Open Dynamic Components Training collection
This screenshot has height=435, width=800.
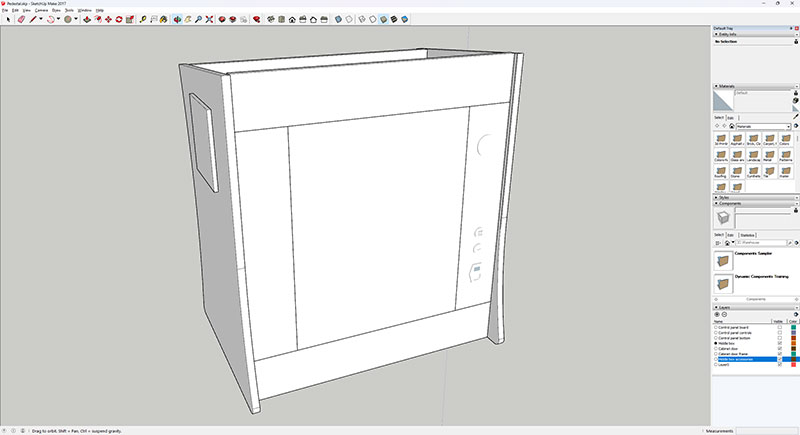723,284
